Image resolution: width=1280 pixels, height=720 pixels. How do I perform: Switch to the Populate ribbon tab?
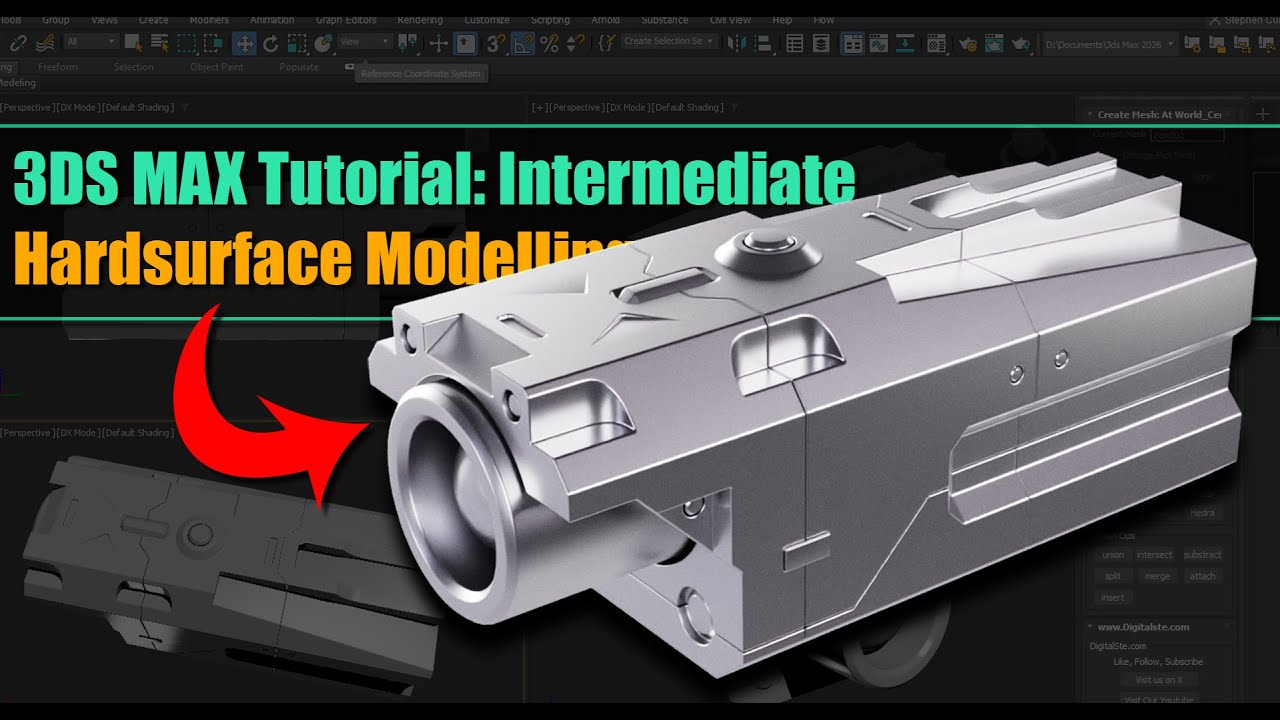pos(299,67)
